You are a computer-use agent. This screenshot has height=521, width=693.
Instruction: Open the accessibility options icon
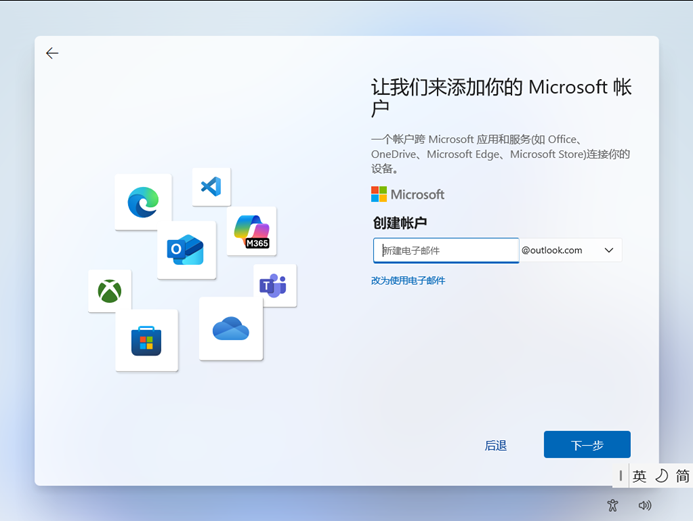click(x=612, y=505)
